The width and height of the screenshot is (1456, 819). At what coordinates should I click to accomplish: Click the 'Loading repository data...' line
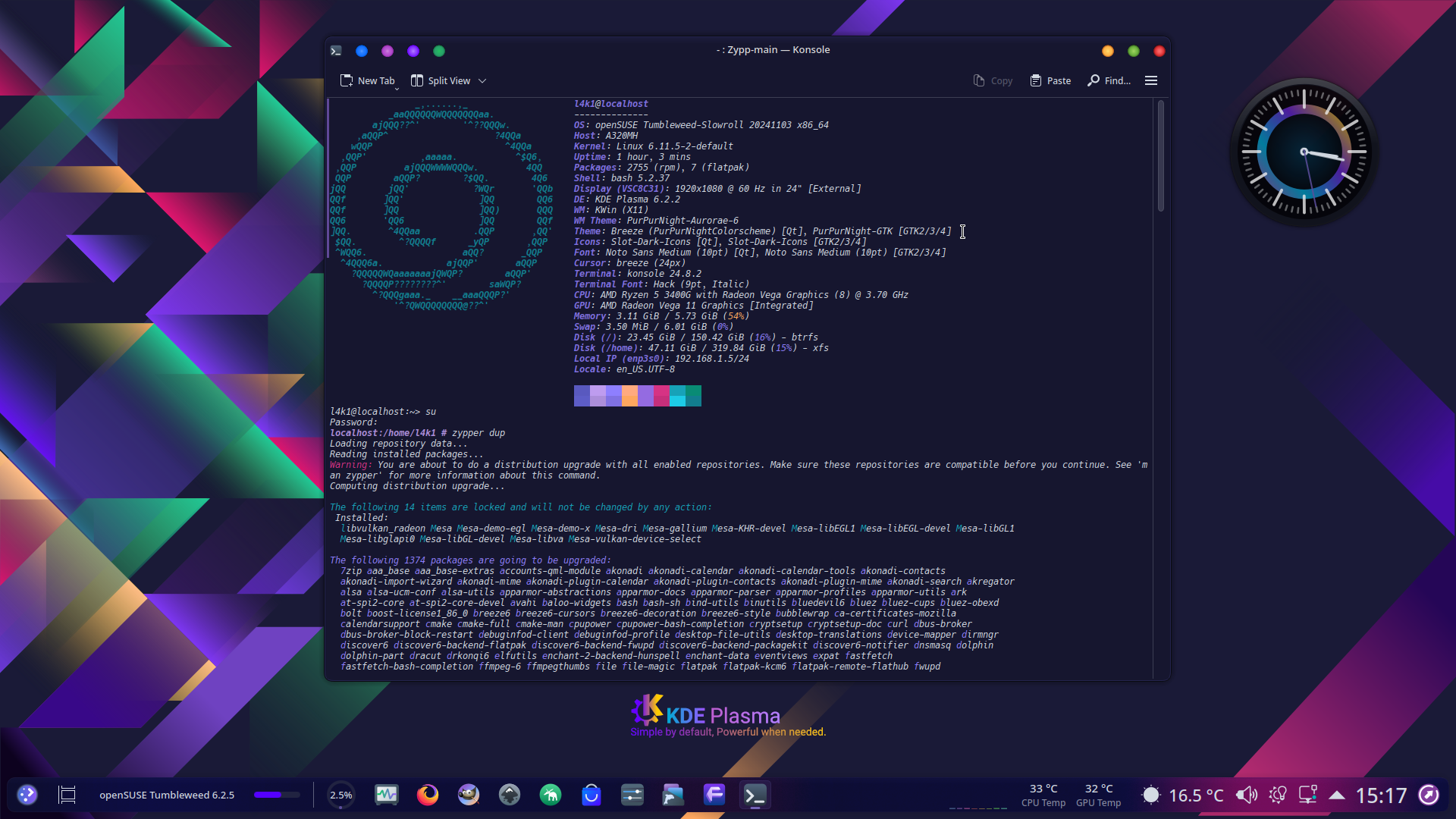coord(398,444)
